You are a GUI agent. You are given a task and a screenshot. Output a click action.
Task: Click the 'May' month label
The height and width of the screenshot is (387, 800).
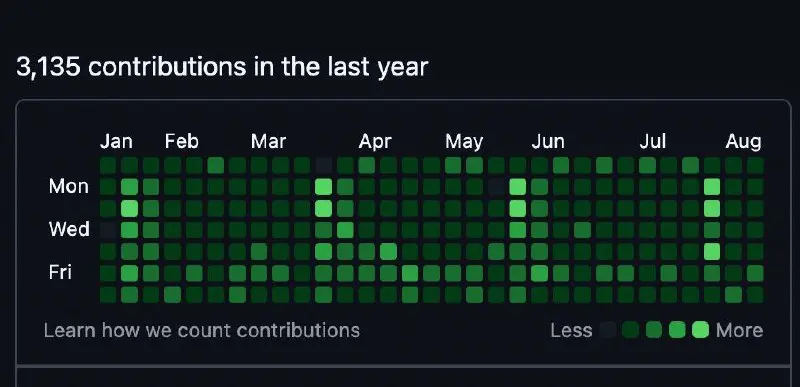click(464, 141)
